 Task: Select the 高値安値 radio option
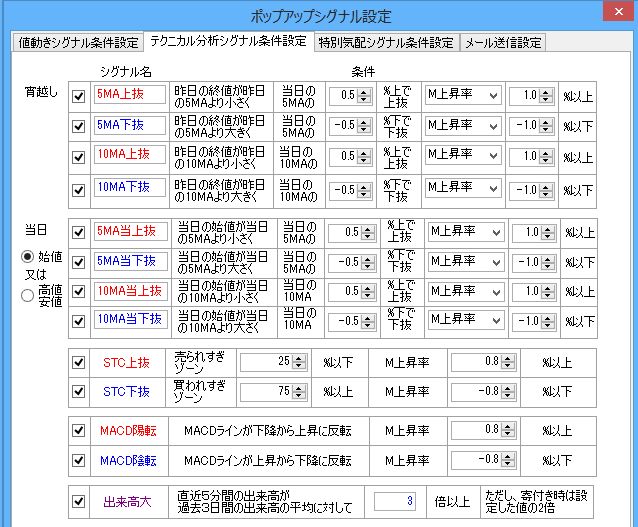point(29,294)
